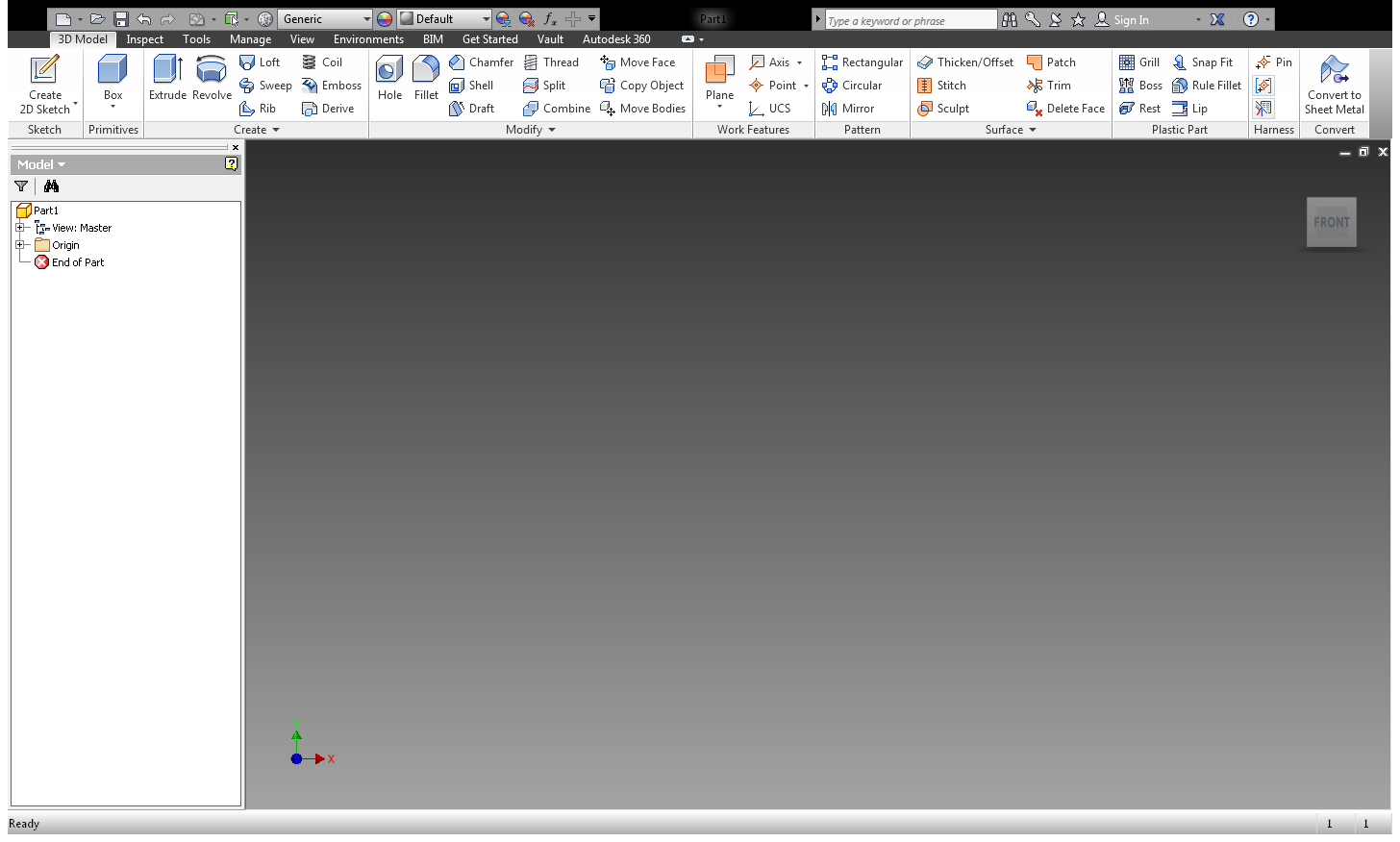
Task: Click the color wheel appearance icon
Action: click(385, 19)
